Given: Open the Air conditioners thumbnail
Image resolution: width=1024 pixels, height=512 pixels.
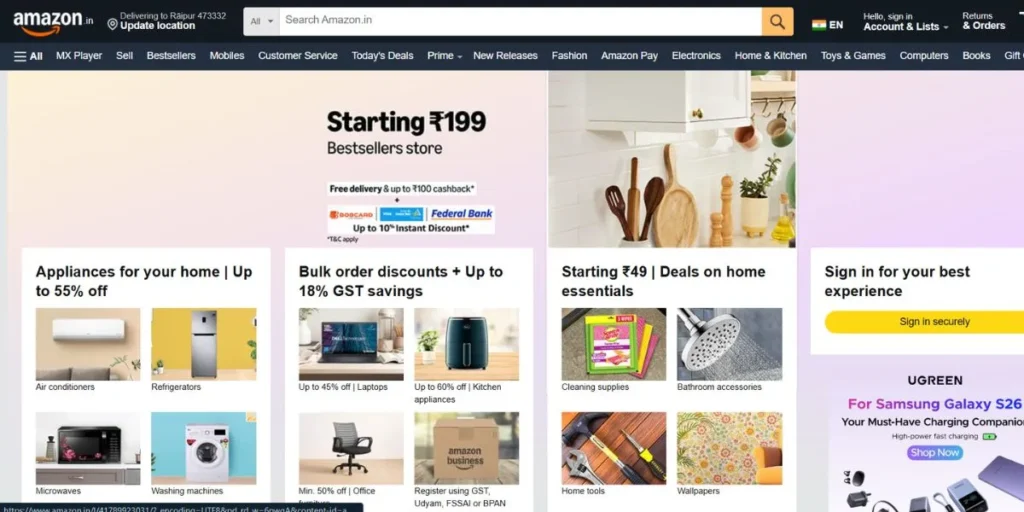Looking at the screenshot, I should point(88,344).
